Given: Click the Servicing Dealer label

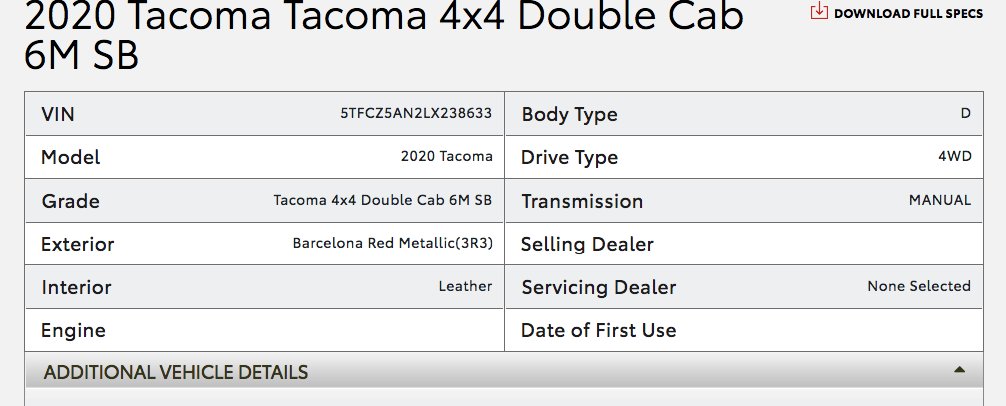Looking at the screenshot, I should (599, 288).
